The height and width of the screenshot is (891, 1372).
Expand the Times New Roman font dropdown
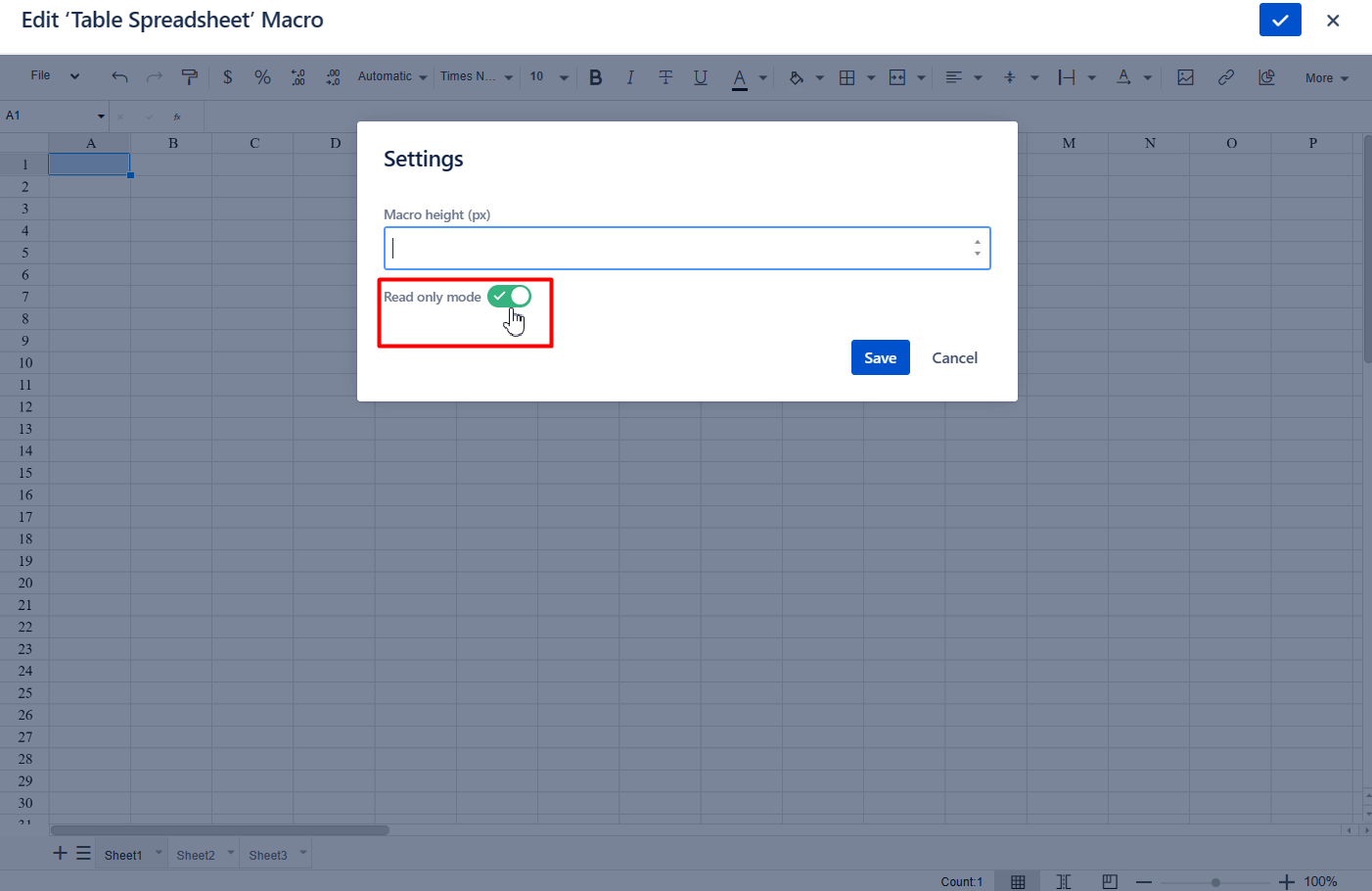tap(477, 77)
